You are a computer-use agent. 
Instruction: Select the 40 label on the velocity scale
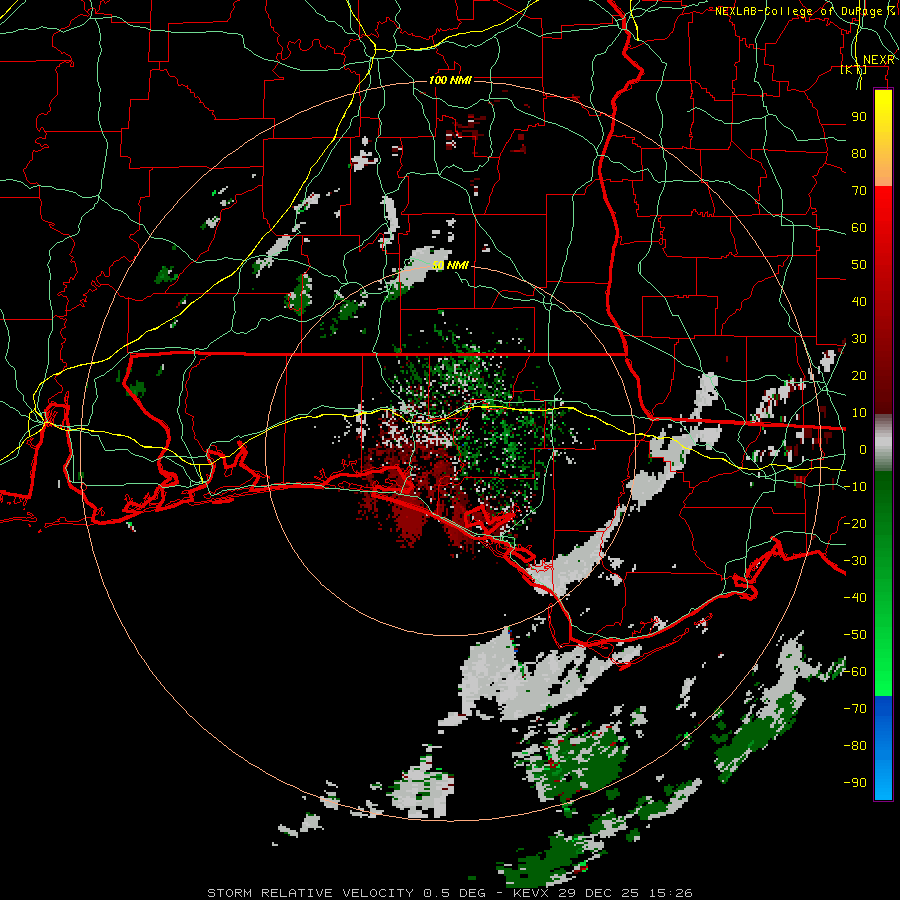[859, 301]
